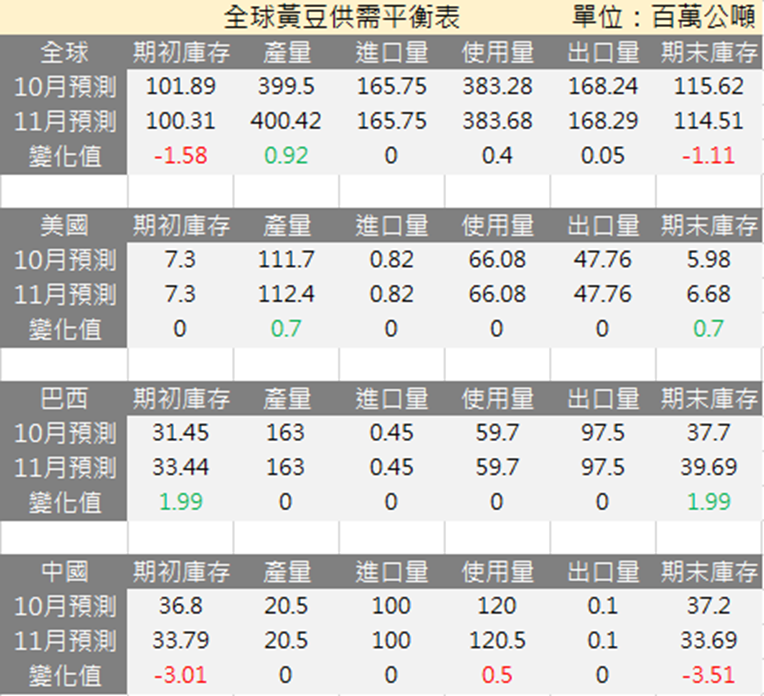764x696 pixels.
Task: Click 巴西 11月預測 export value 97.5
Action: pos(603,467)
